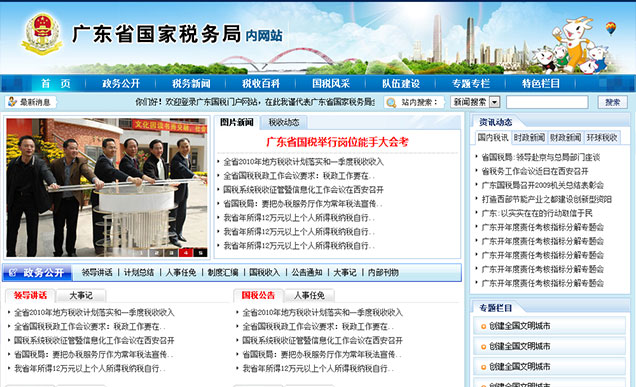Click the hot air balloon graphic
The image size is (636, 387).
click(610, 28)
